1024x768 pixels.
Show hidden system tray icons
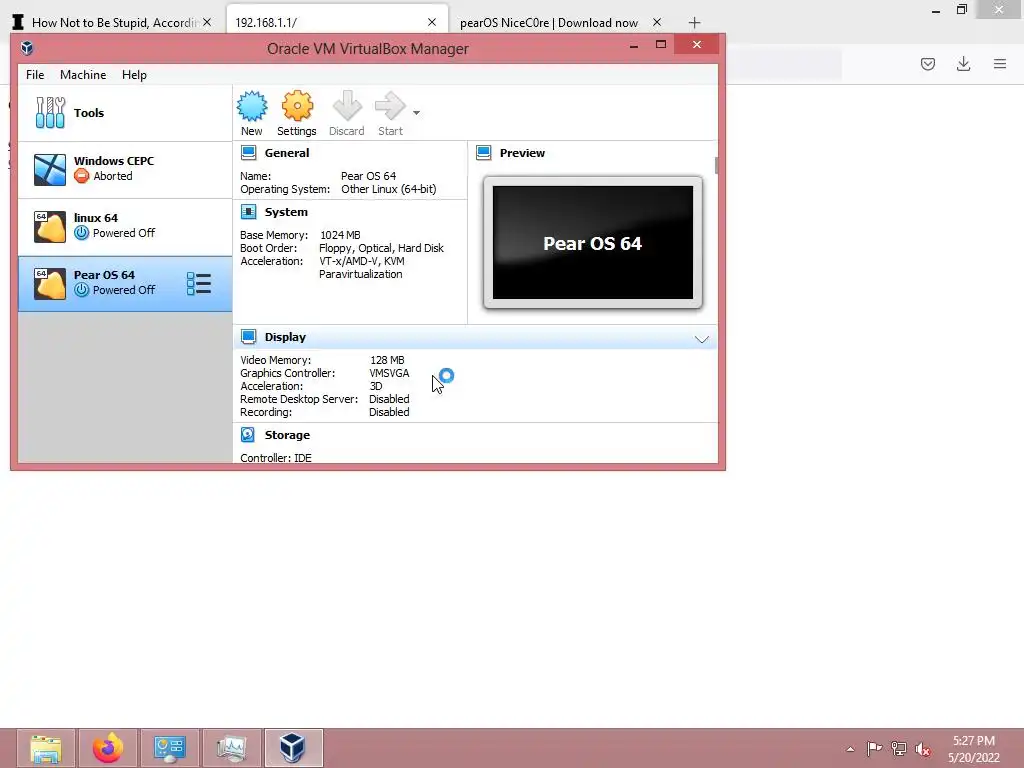click(850, 749)
